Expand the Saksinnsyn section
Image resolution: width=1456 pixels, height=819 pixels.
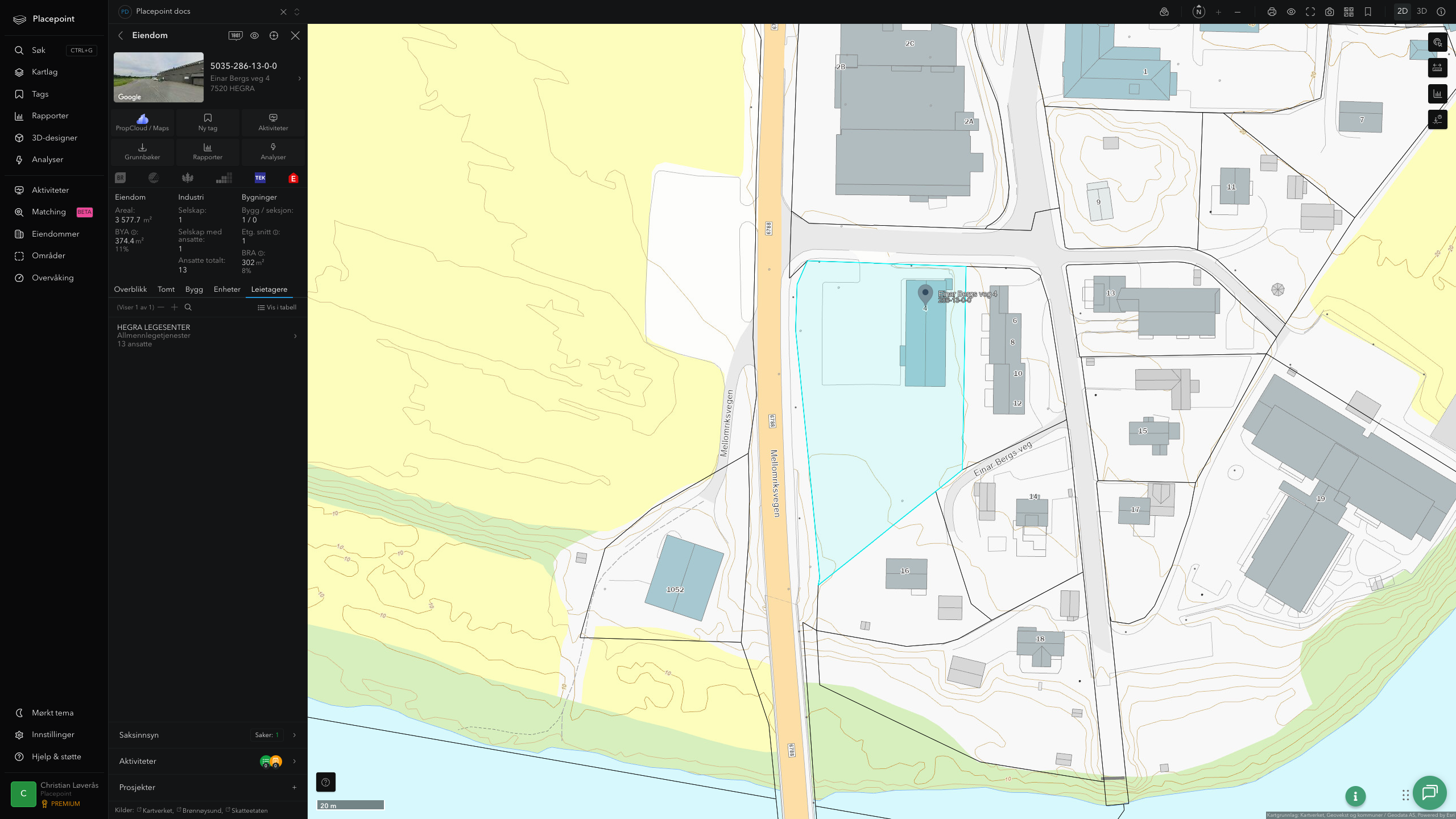point(208,735)
